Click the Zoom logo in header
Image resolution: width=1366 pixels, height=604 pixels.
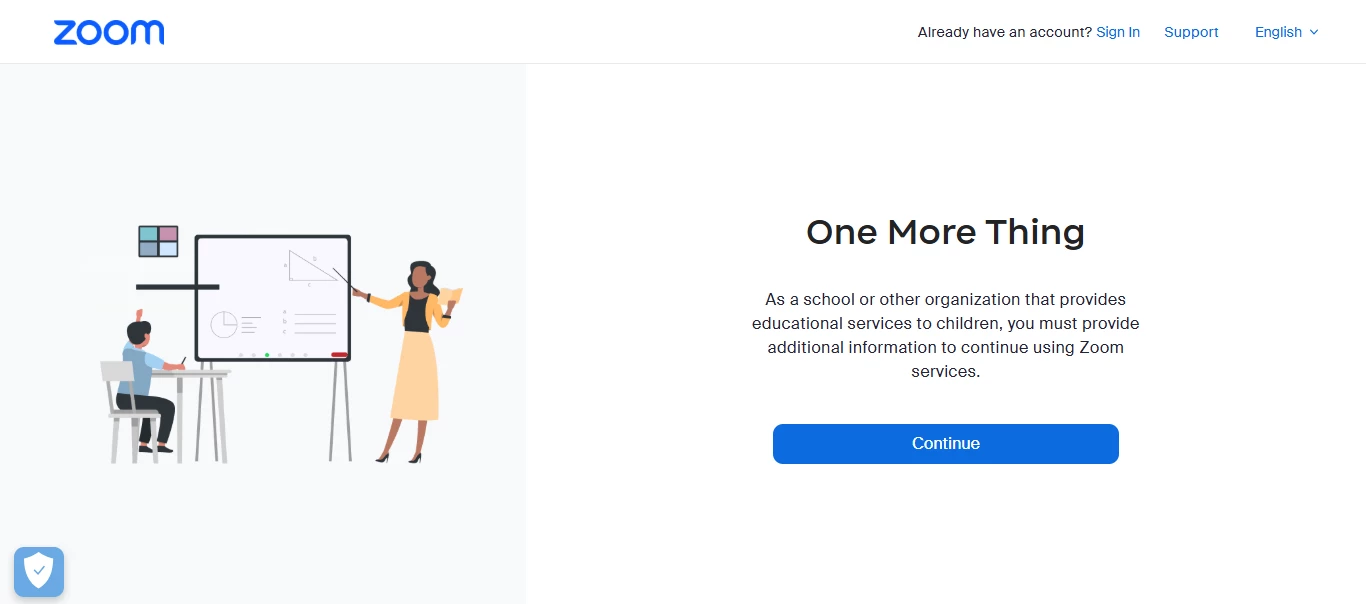[x=109, y=32]
